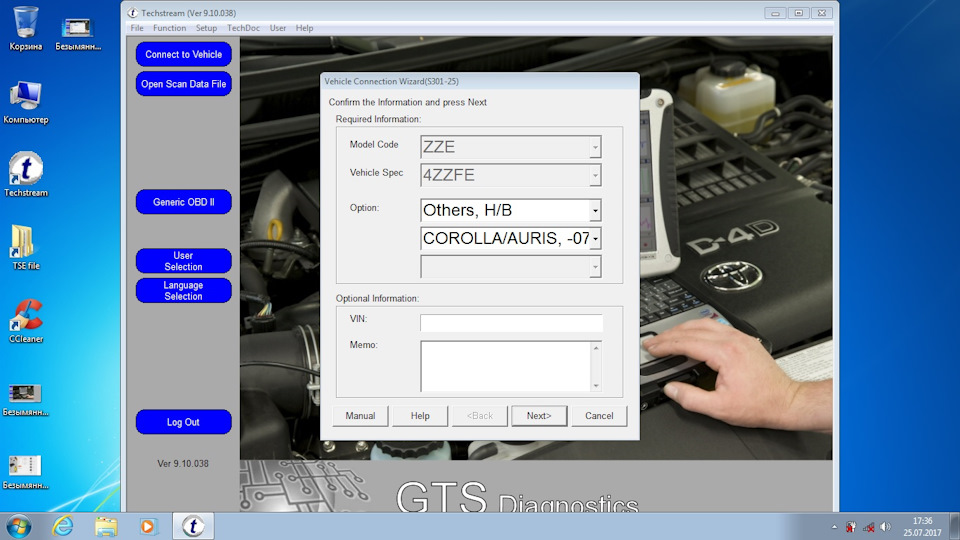Launch the Techstream desktop shortcut

(26, 174)
